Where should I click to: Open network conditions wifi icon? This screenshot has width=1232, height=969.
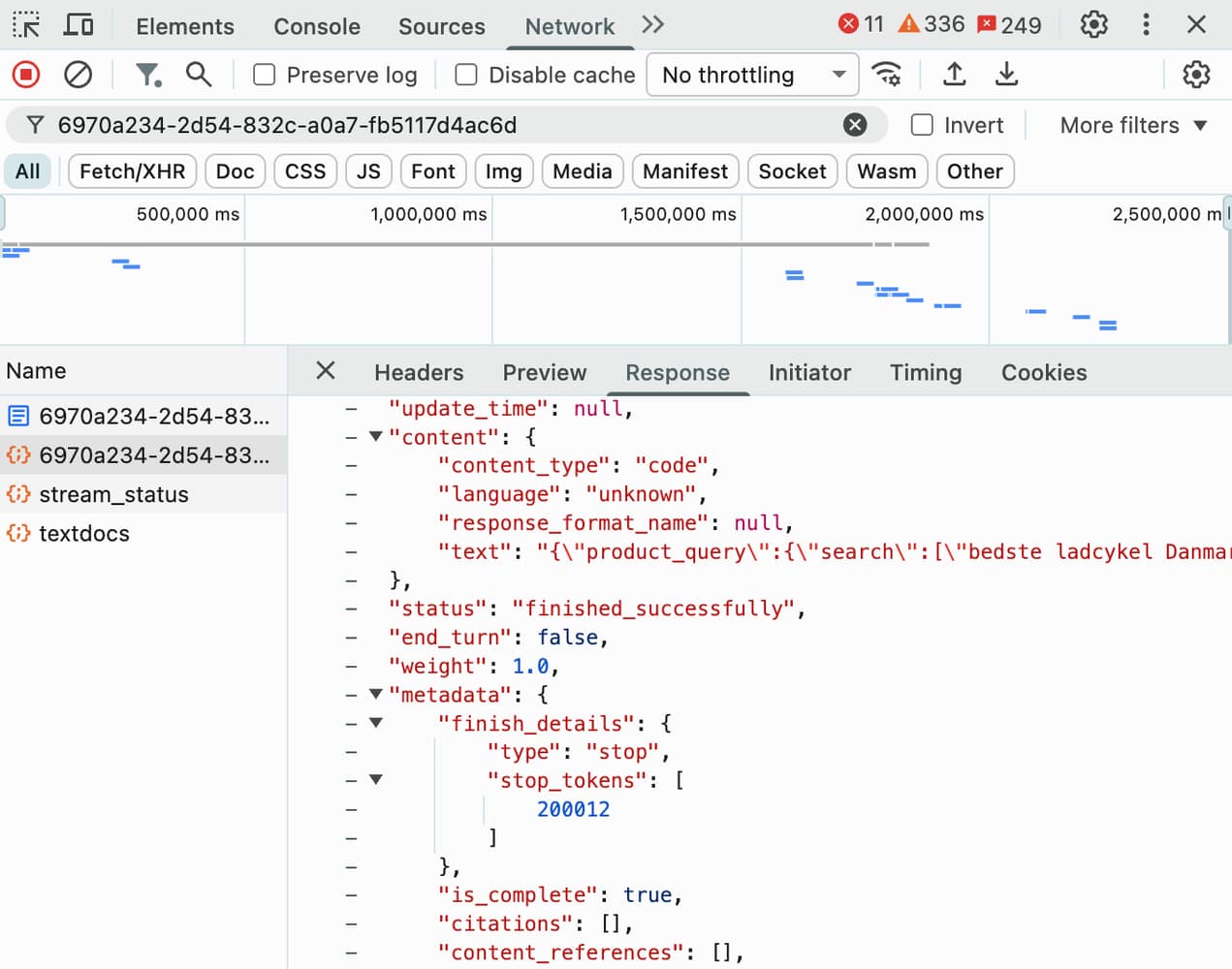pyautogui.click(x=886, y=75)
